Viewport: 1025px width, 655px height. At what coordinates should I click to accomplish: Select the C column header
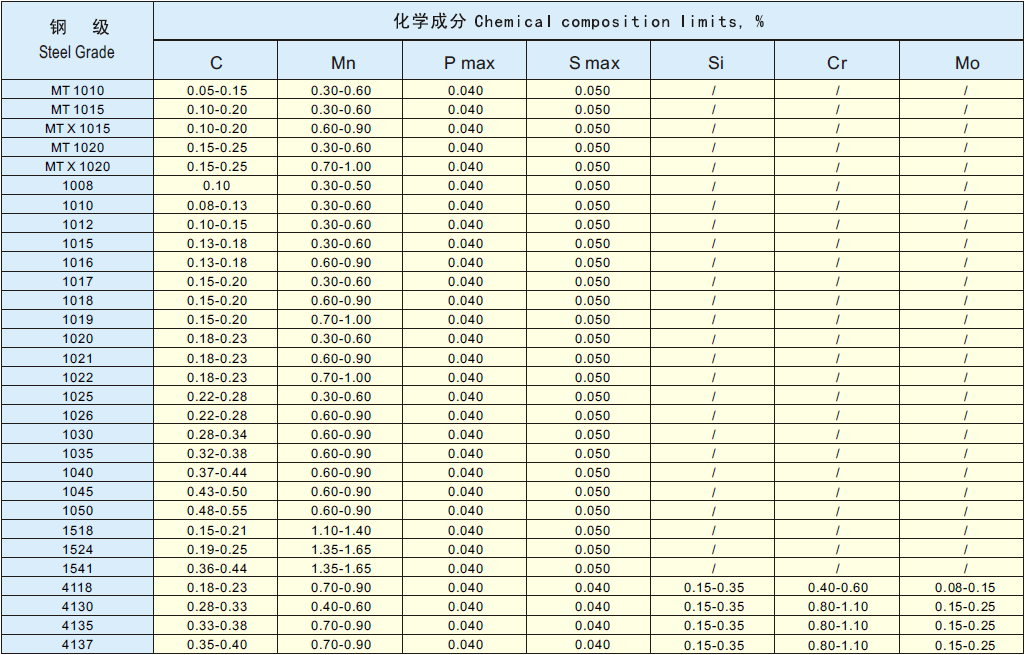(x=216, y=63)
